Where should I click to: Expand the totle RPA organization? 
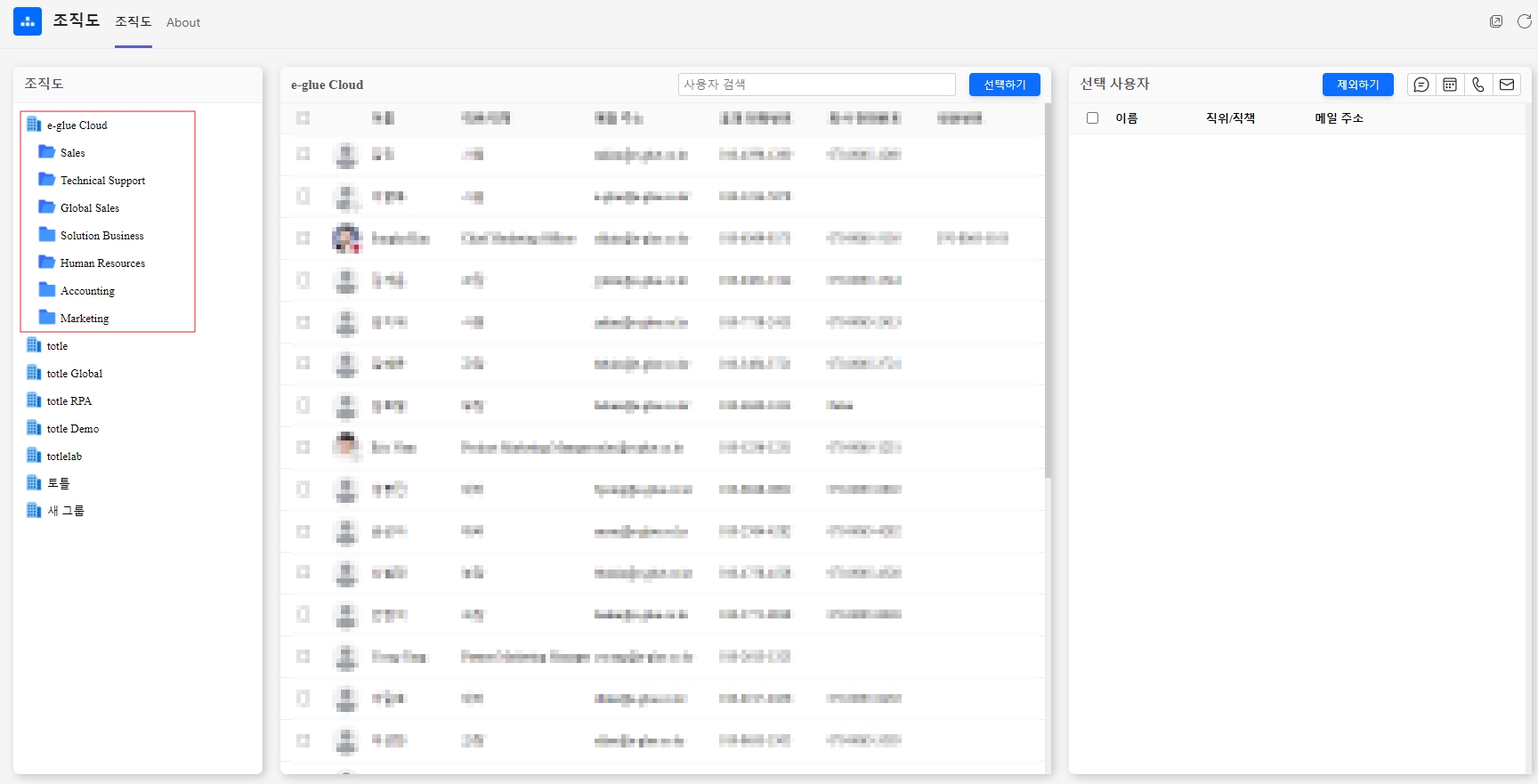click(35, 400)
